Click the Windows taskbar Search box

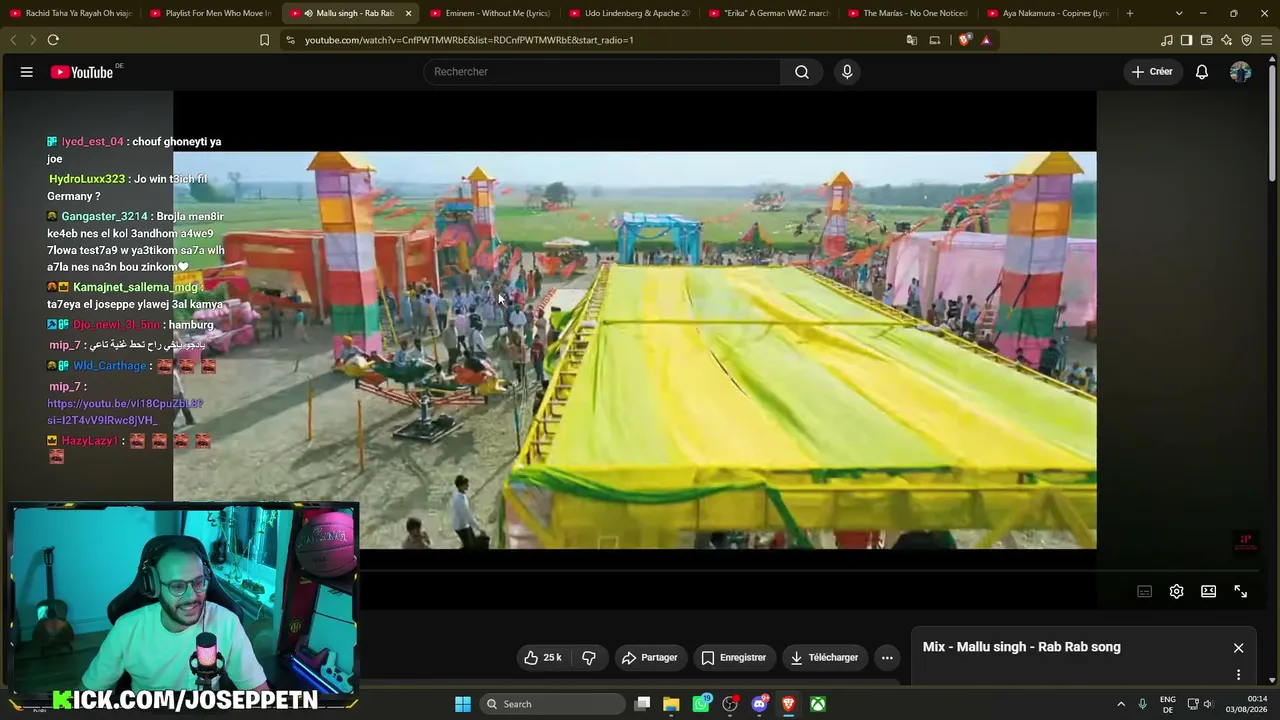pos(552,704)
